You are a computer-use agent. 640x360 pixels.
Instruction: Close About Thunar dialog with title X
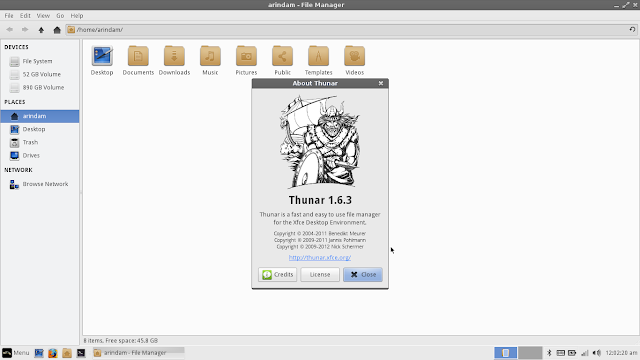[381, 83]
